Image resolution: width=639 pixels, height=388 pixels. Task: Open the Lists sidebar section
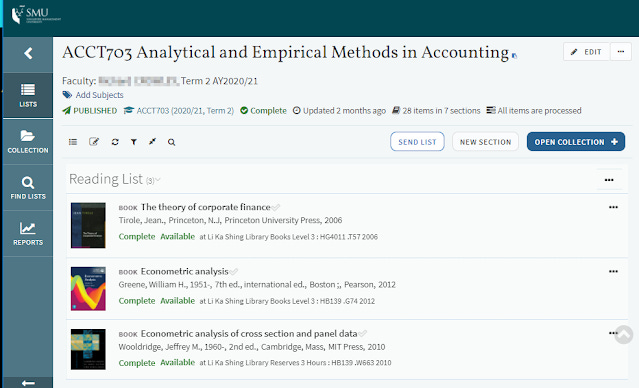(28, 95)
